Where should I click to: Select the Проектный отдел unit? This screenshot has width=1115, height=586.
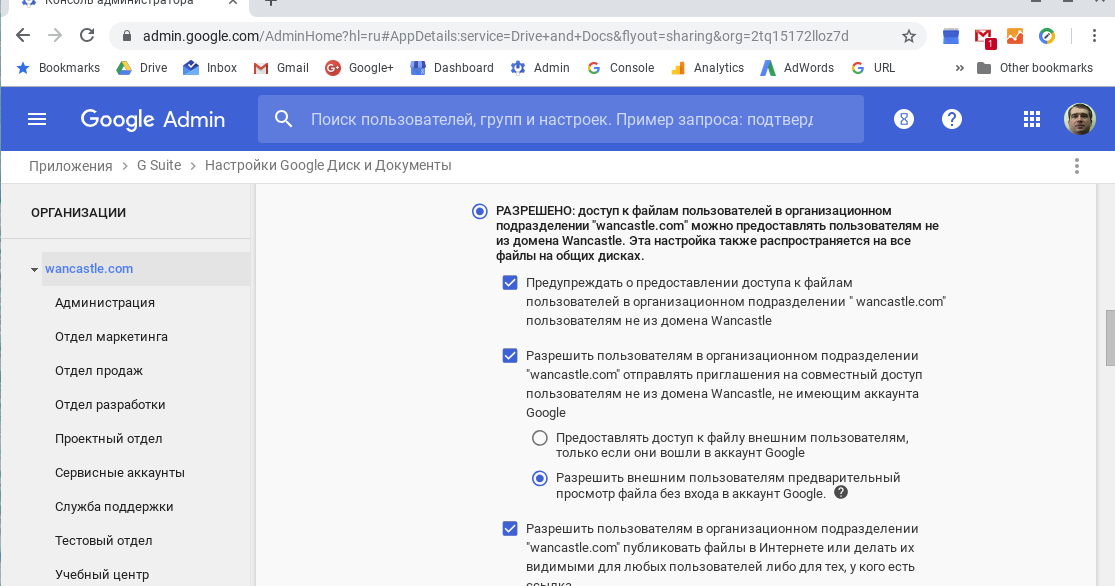coord(109,439)
